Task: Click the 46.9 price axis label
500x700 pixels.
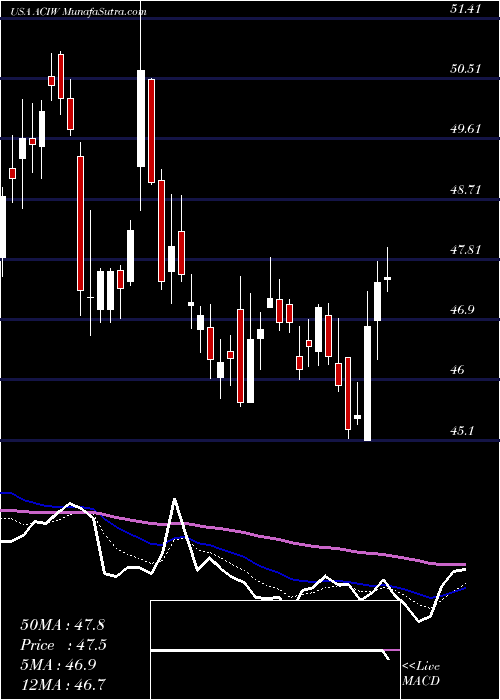Action: click(462, 310)
